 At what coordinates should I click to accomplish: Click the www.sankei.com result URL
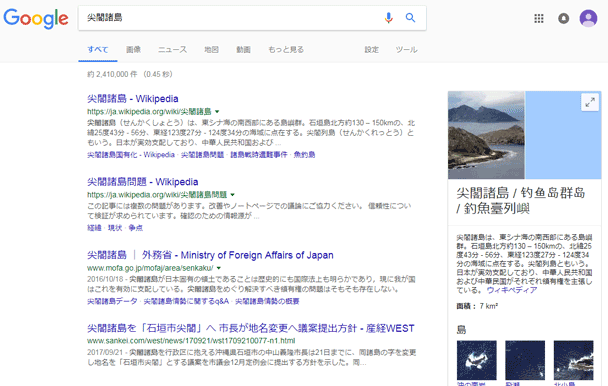tap(191, 341)
